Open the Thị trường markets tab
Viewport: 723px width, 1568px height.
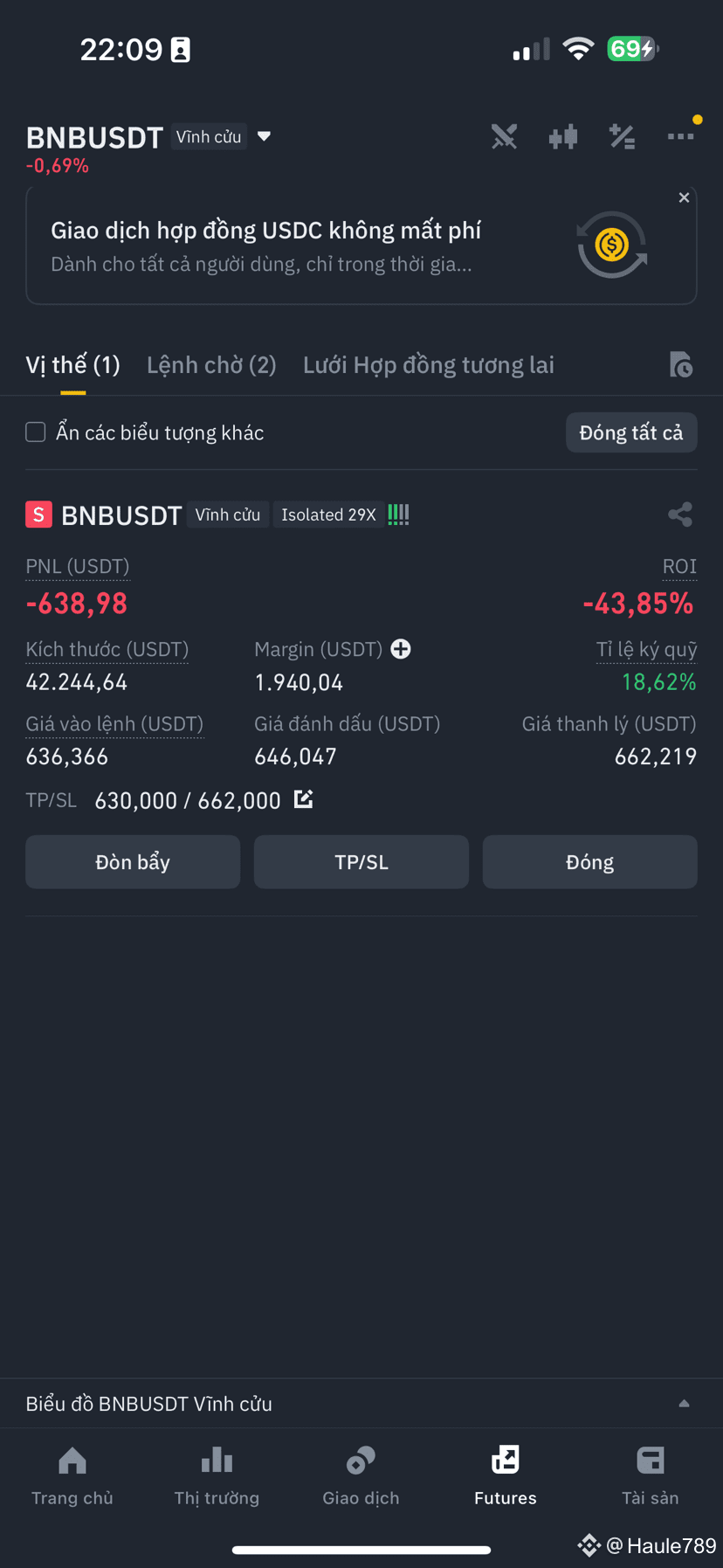click(217, 1475)
